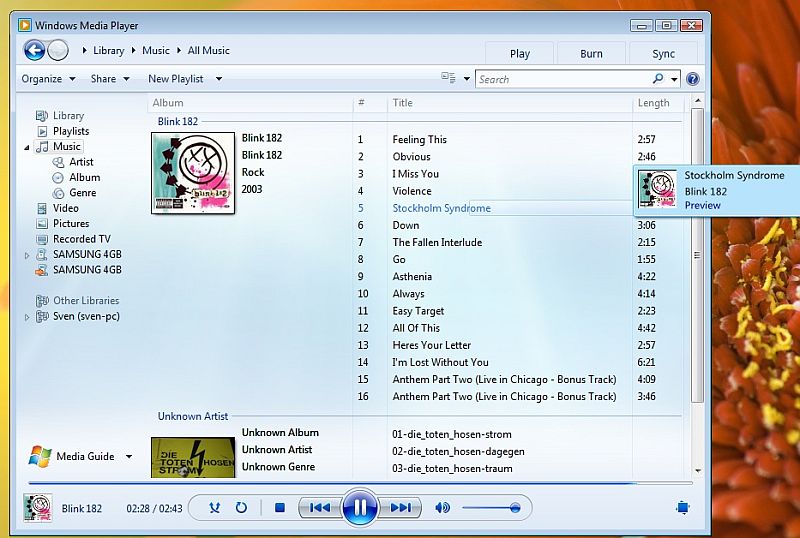Image resolution: width=800 pixels, height=538 pixels.
Task: Click the Blink 182 artist group header
Action: click(x=178, y=121)
